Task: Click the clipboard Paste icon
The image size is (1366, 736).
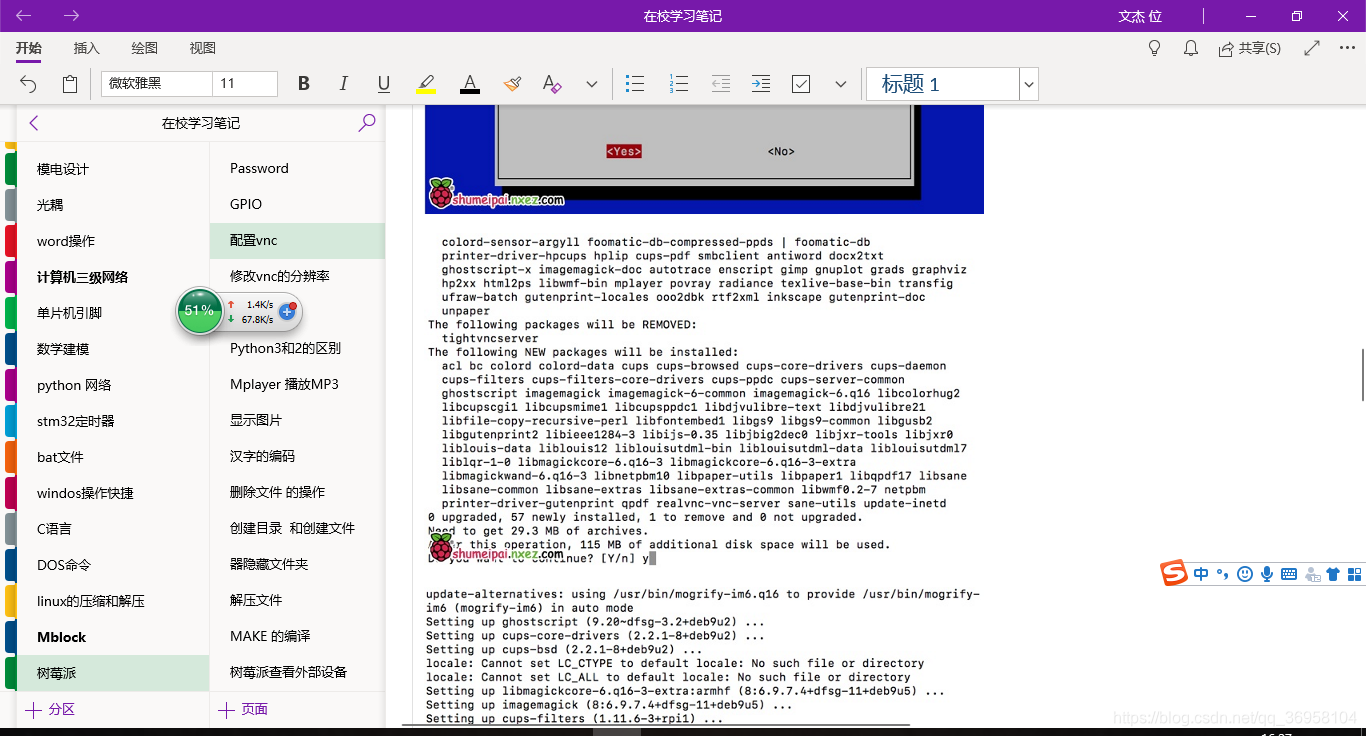Action: (69, 84)
